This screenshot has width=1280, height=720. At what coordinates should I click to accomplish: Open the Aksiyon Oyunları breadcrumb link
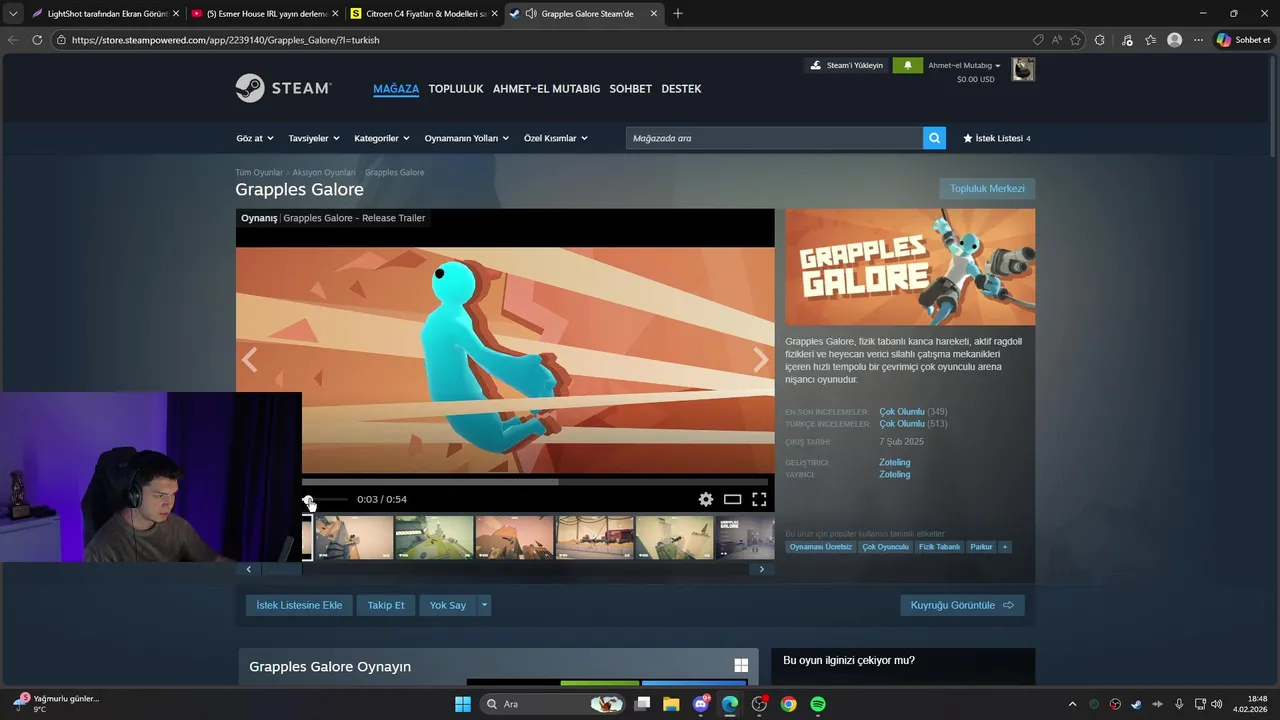pos(323,172)
